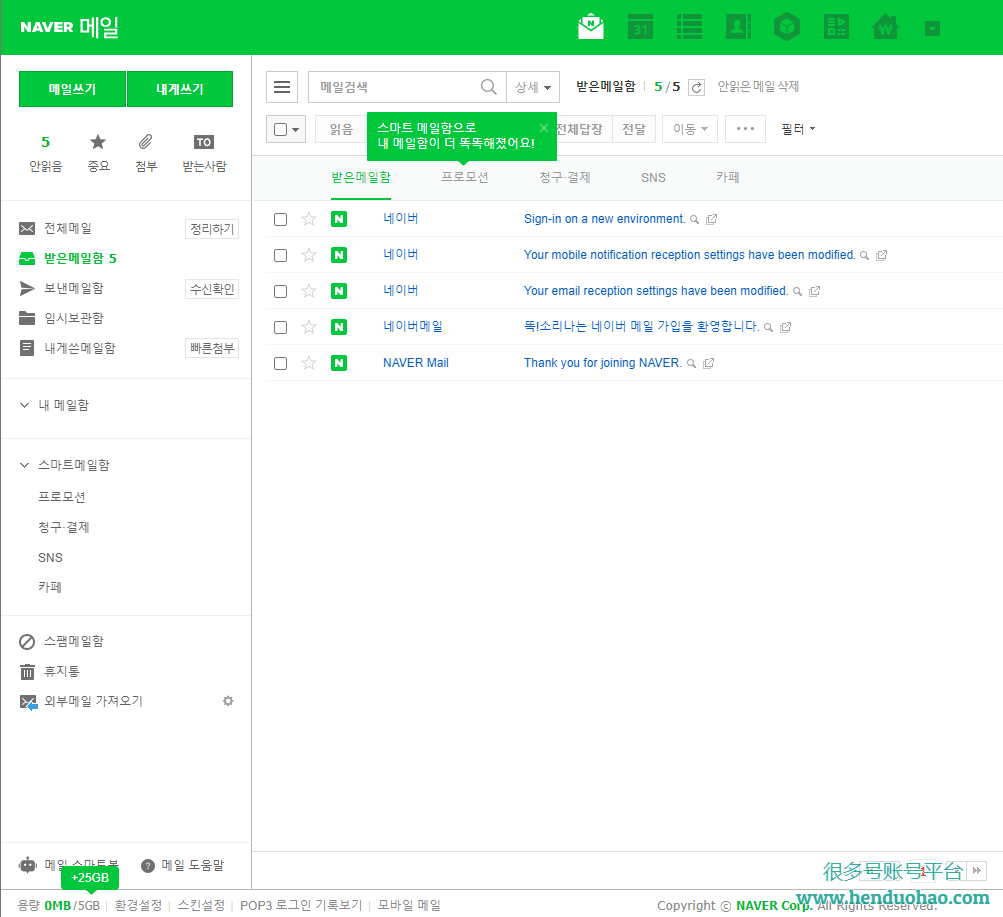This screenshot has width=1003, height=917.
Task: Switch to the 청구·결제 tab
Action: point(565,178)
